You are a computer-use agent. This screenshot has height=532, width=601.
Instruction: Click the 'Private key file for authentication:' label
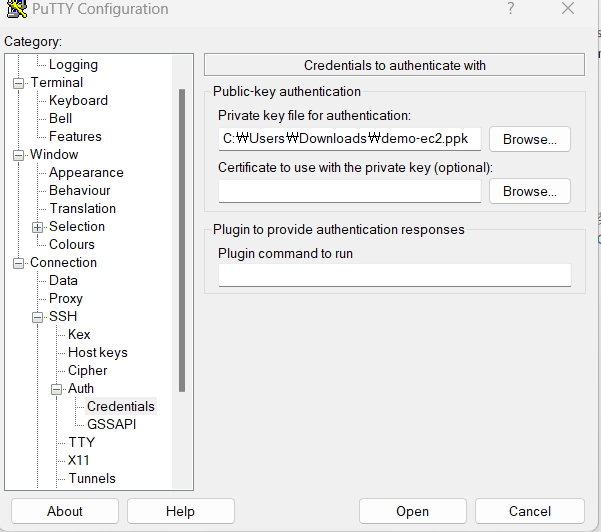314,115
